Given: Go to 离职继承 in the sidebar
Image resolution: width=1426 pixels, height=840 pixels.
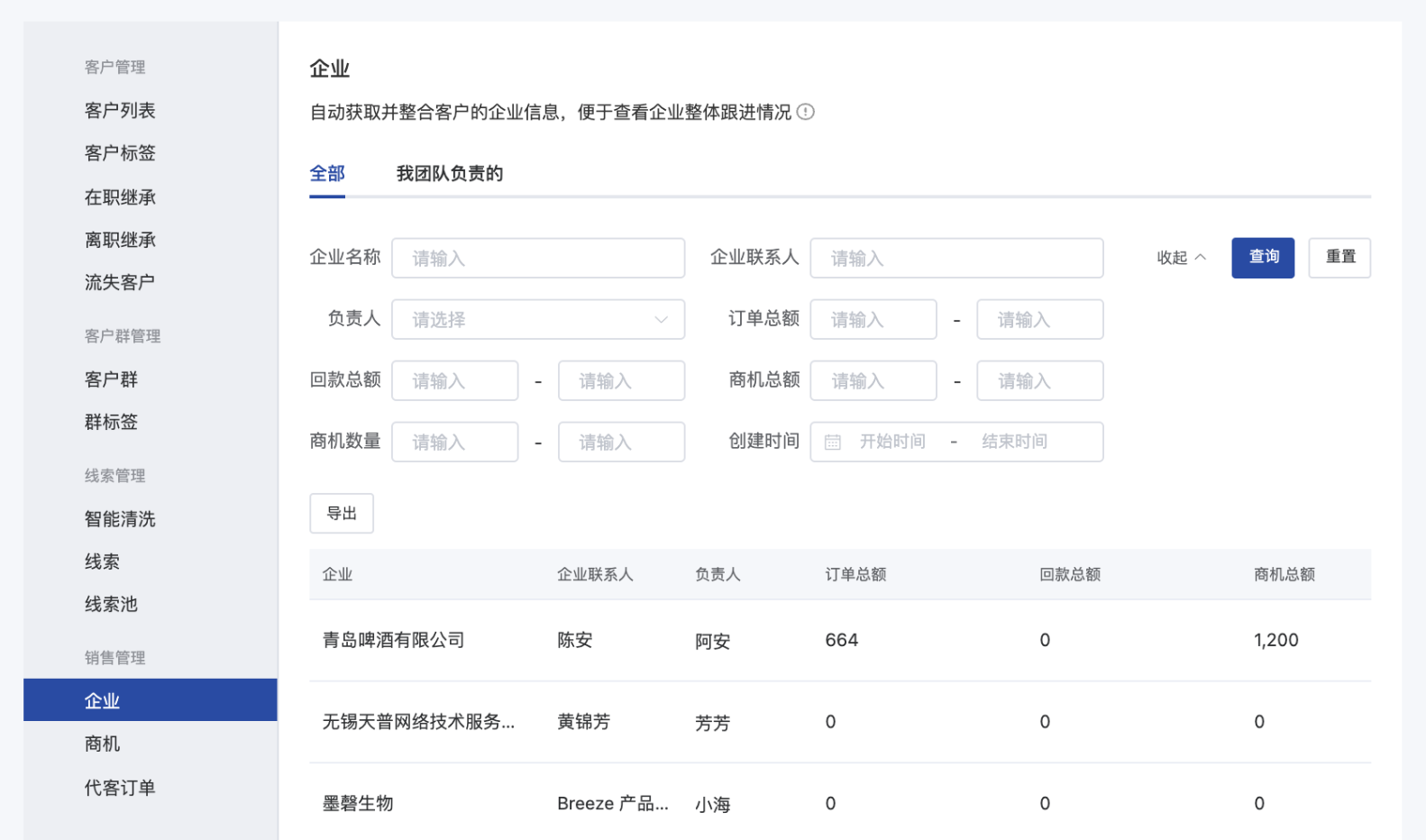Looking at the screenshot, I should tap(120, 240).
